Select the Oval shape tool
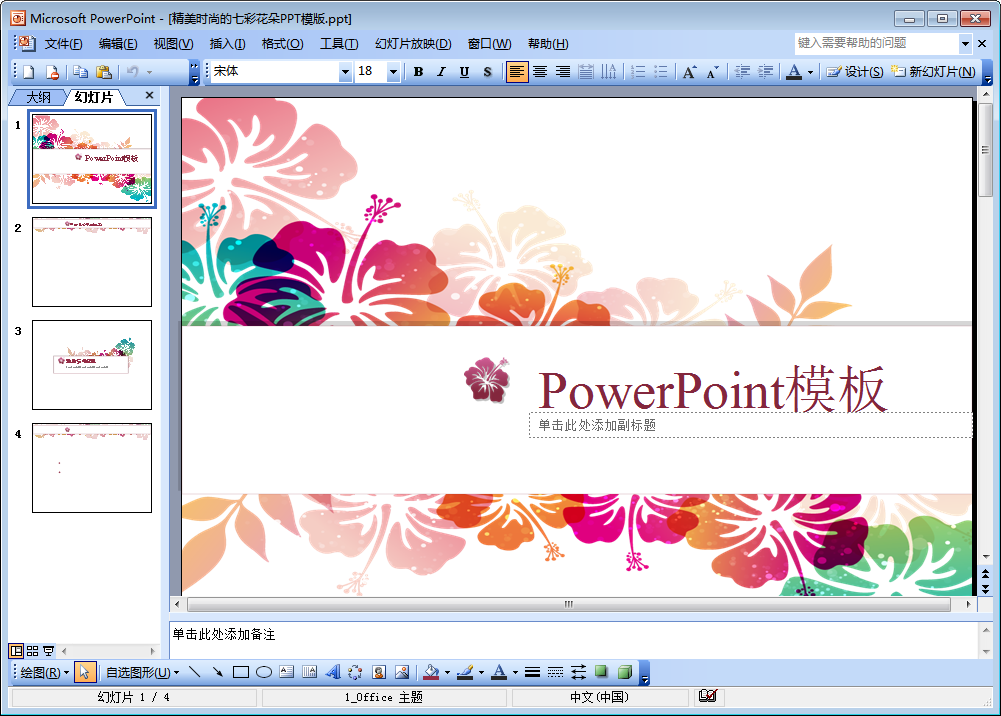This screenshot has width=1001, height=716. tap(264, 671)
